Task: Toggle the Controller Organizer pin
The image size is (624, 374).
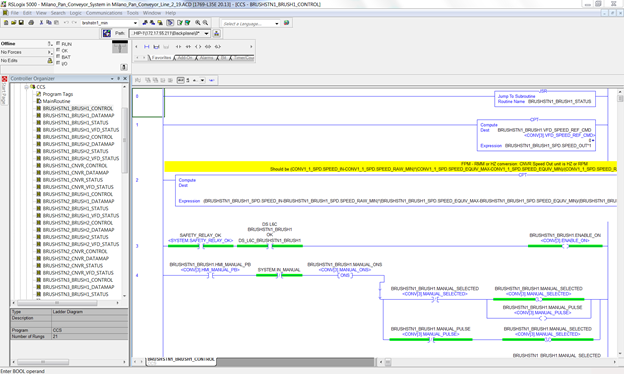Action: click(x=119, y=79)
